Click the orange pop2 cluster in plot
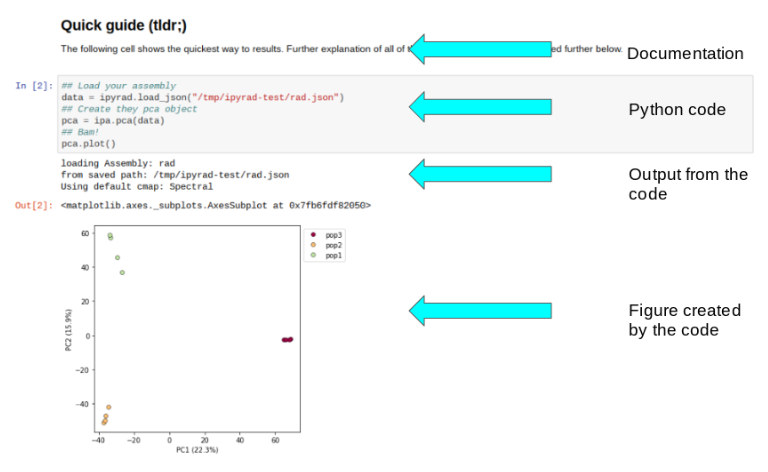The height and width of the screenshot is (472, 768). [106, 415]
